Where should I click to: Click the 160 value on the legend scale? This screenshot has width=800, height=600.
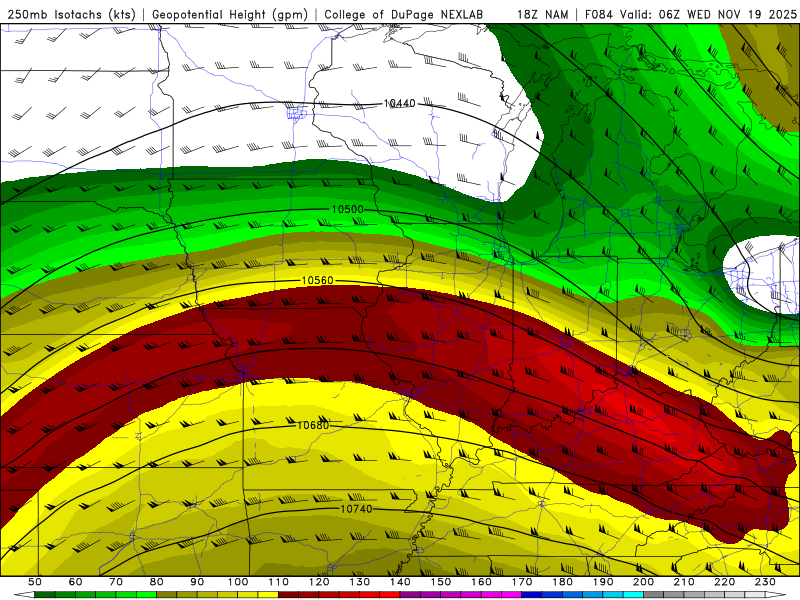[x=481, y=582]
